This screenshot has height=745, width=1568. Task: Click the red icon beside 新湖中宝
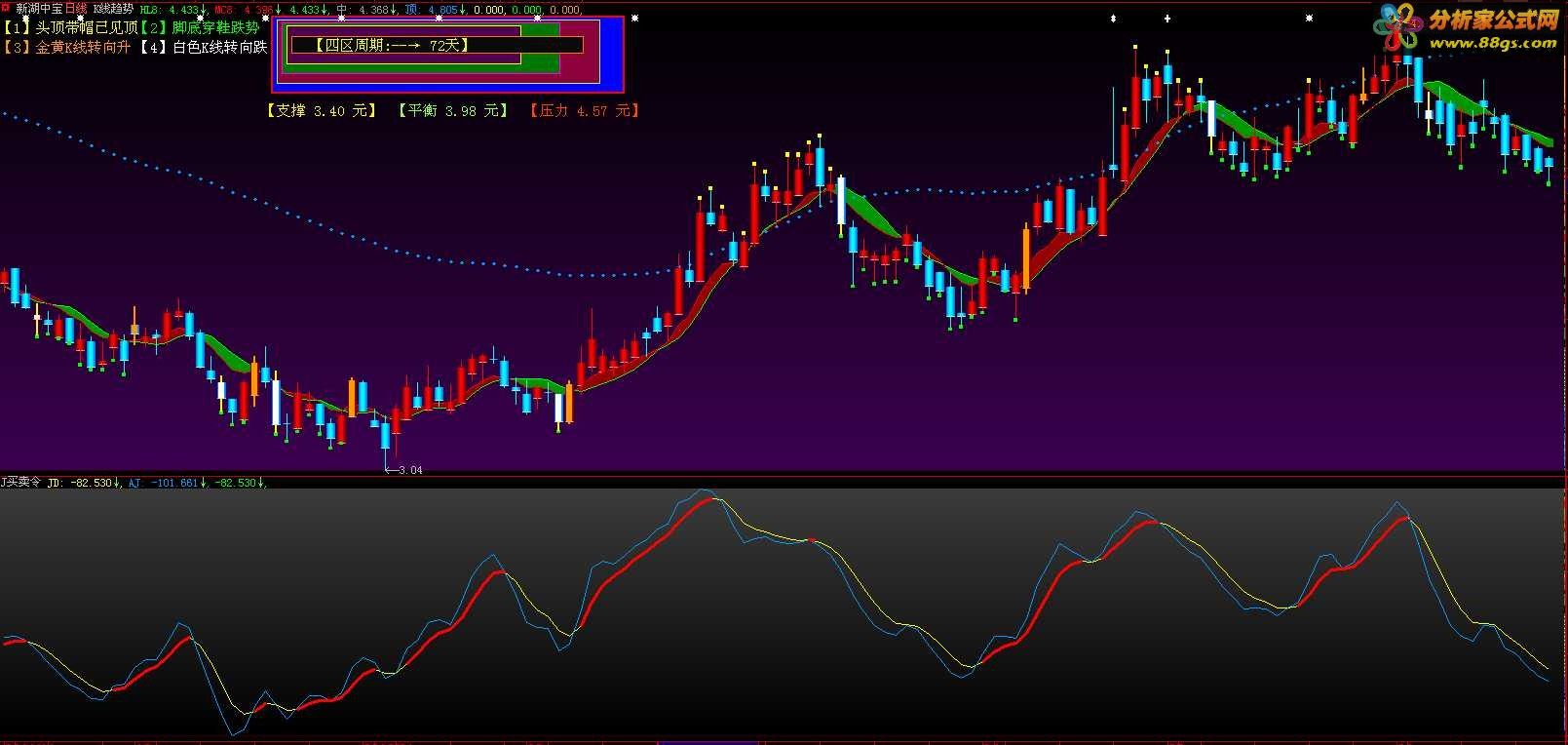click(x=7, y=8)
